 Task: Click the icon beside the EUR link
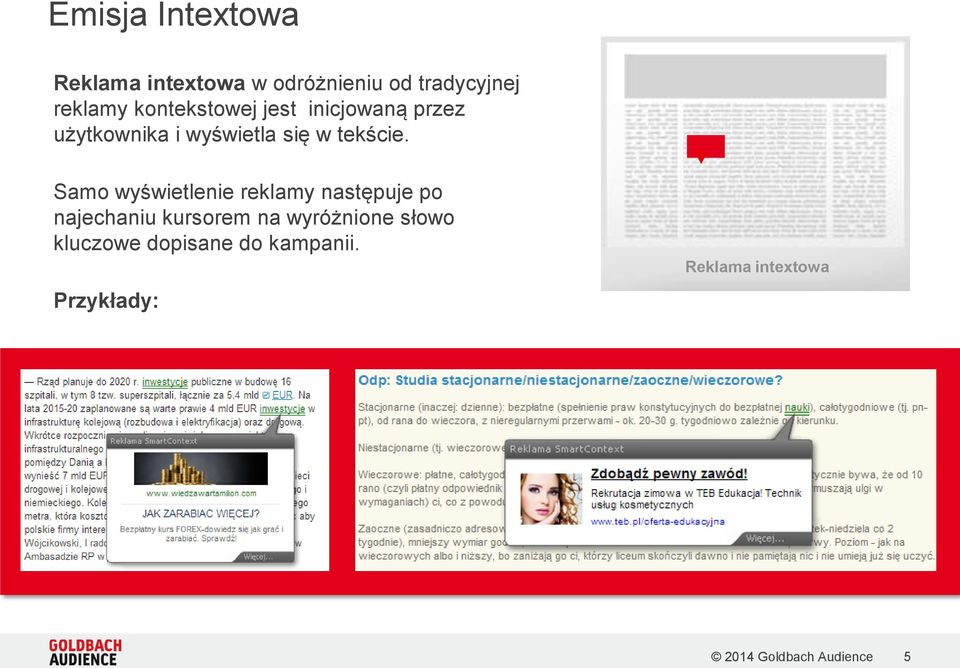[x=266, y=396]
